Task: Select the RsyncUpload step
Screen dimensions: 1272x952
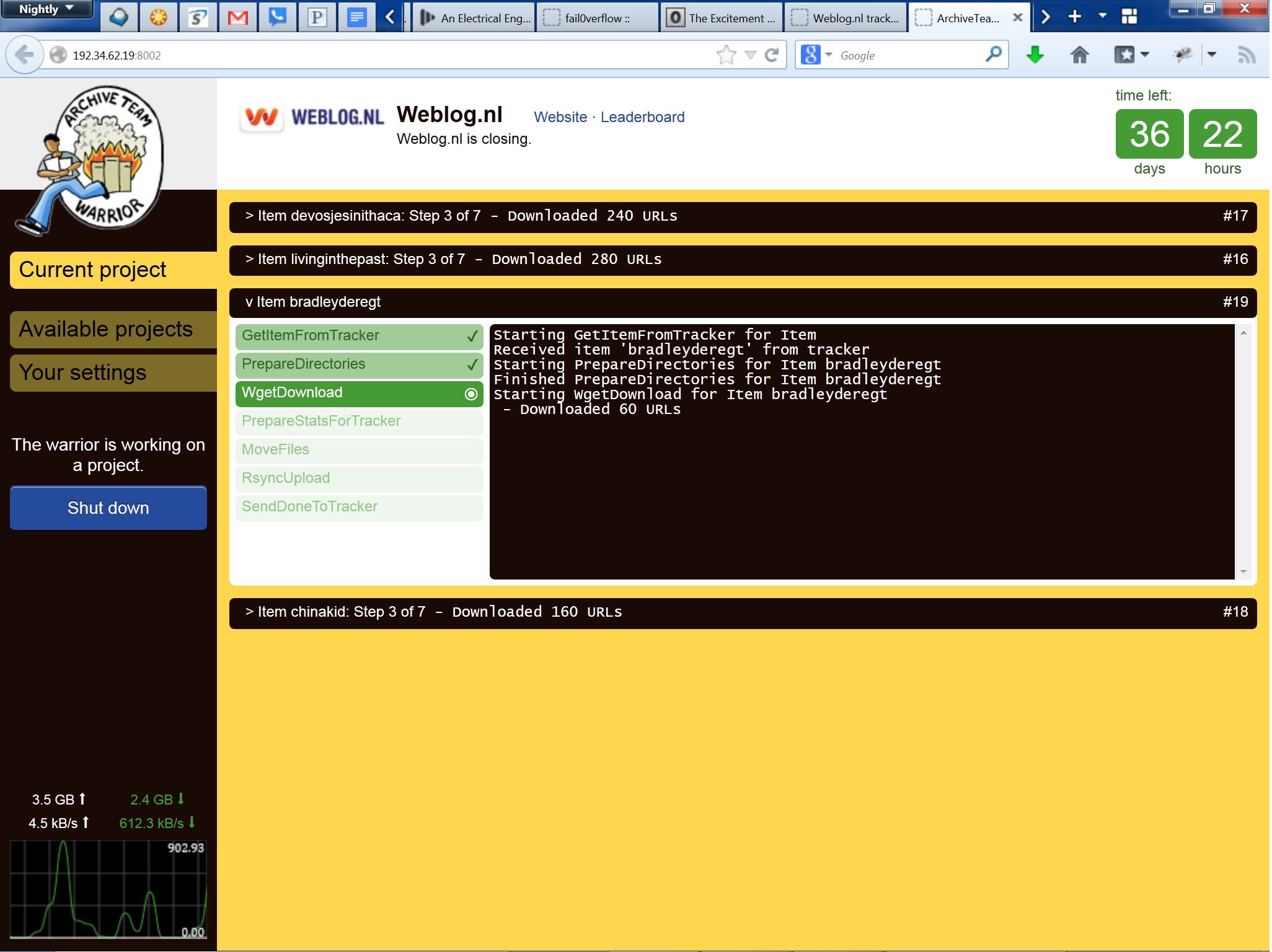Action: [x=359, y=479]
